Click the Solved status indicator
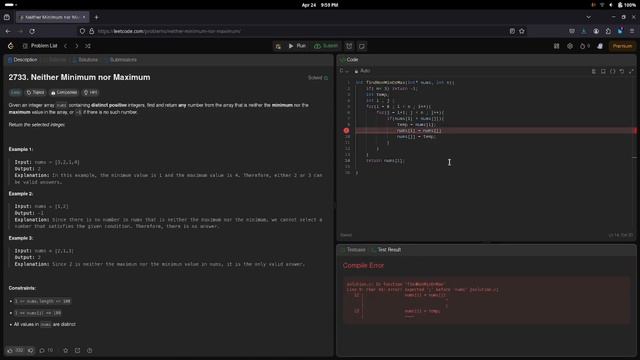 coord(318,78)
